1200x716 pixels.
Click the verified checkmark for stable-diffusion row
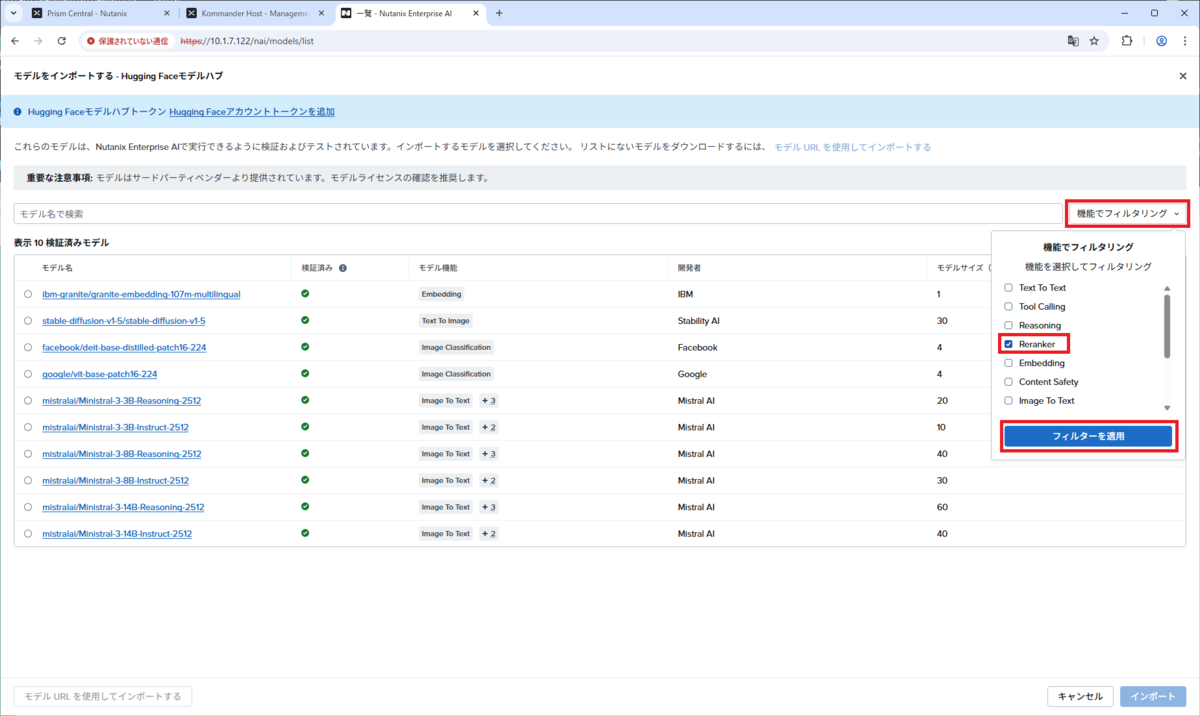[305, 321]
